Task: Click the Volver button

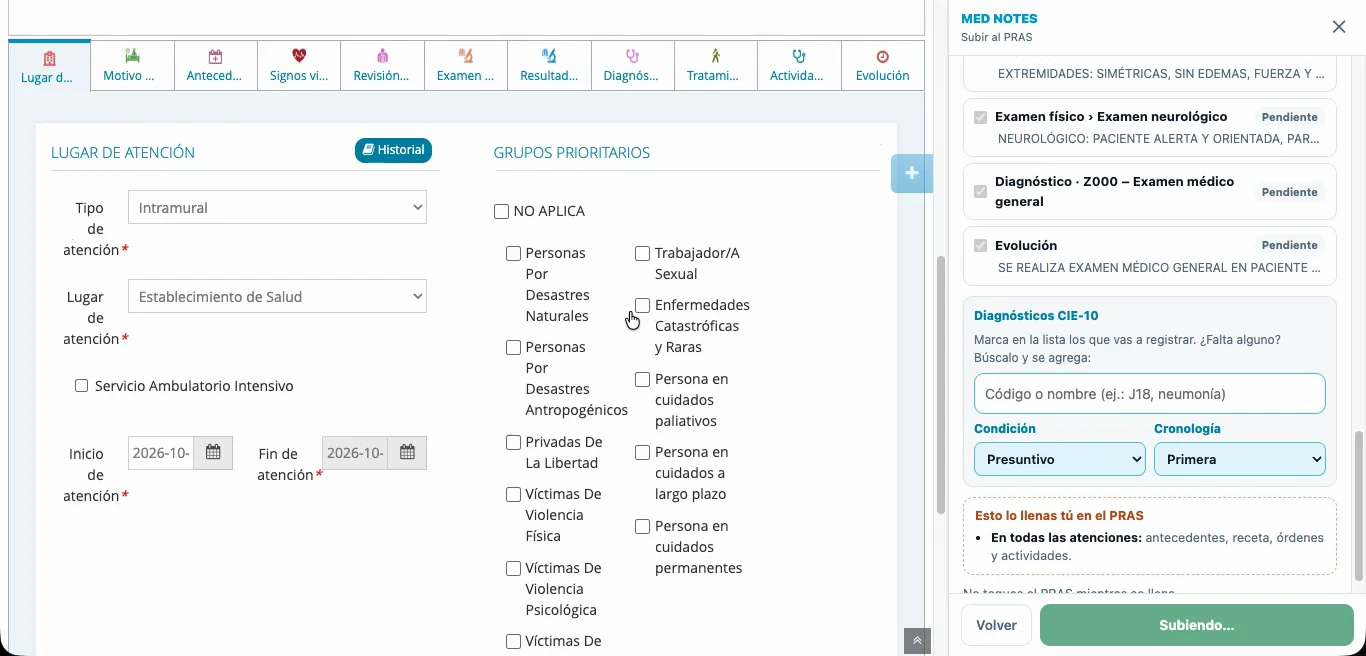Action: pyautogui.click(x=997, y=625)
